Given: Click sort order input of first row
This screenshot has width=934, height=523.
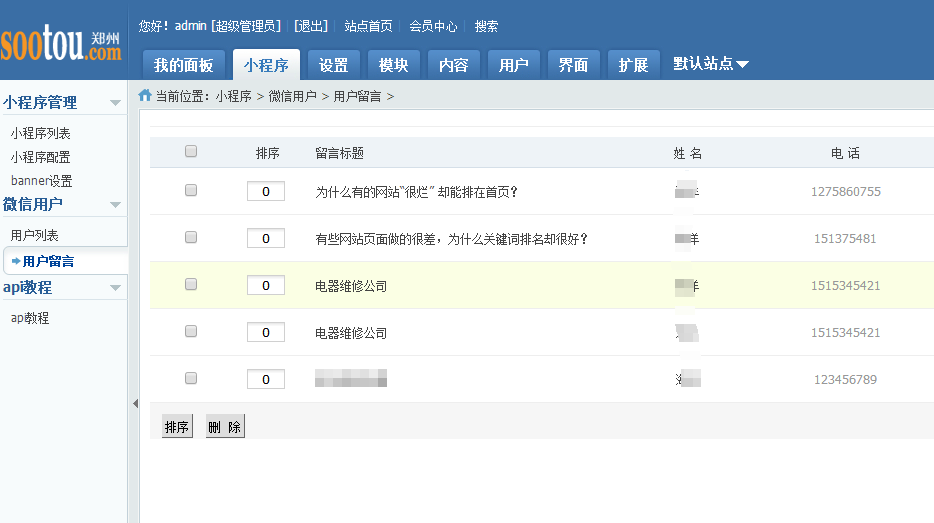Looking at the screenshot, I should [x=266, y=191].
